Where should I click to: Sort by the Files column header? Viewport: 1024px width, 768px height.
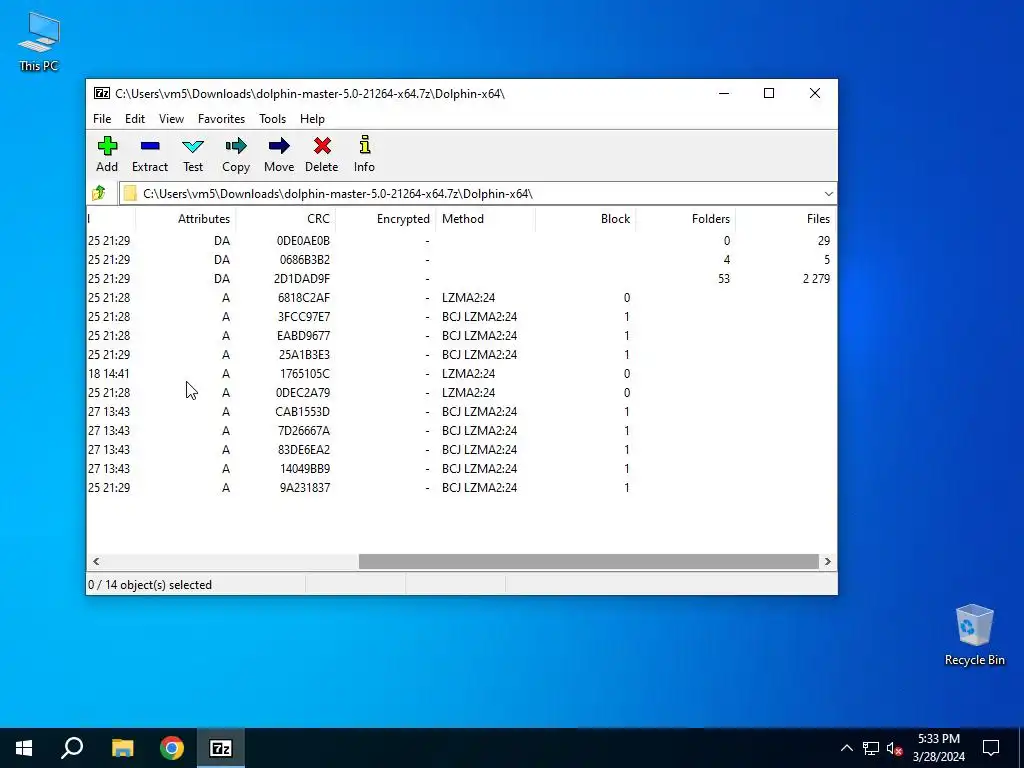[786, 219]
